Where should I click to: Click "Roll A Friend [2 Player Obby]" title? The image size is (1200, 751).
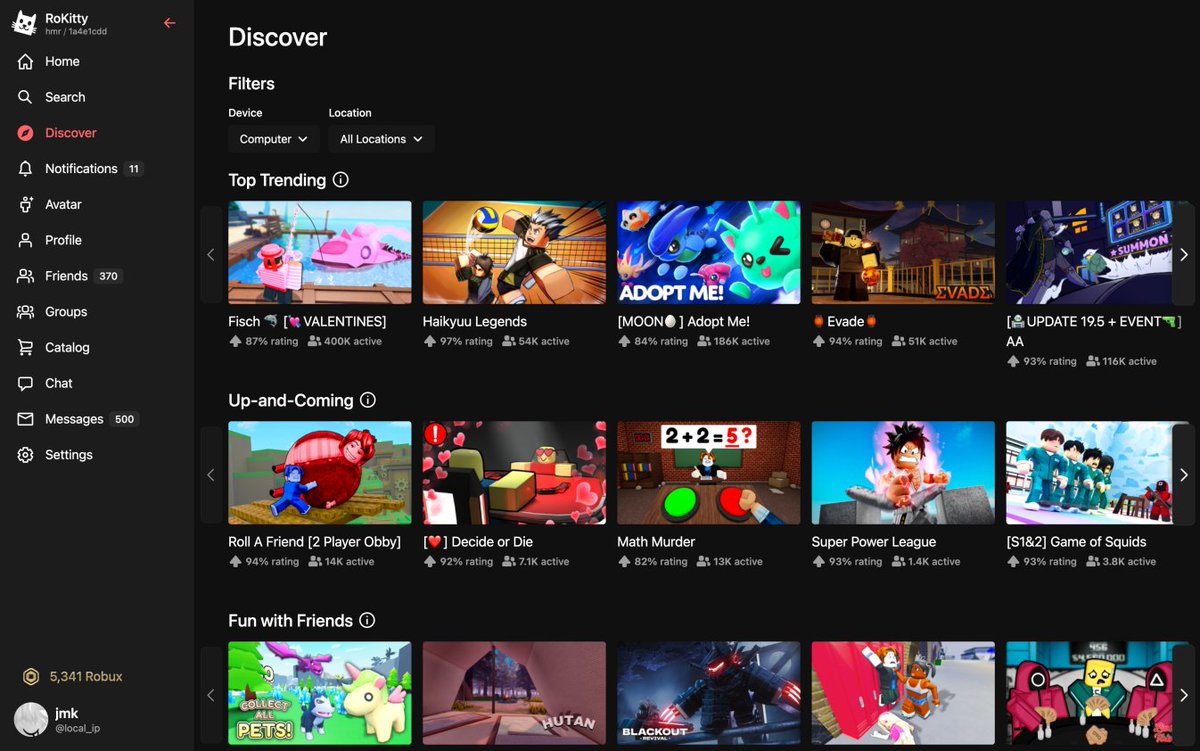tap(314, 542)
